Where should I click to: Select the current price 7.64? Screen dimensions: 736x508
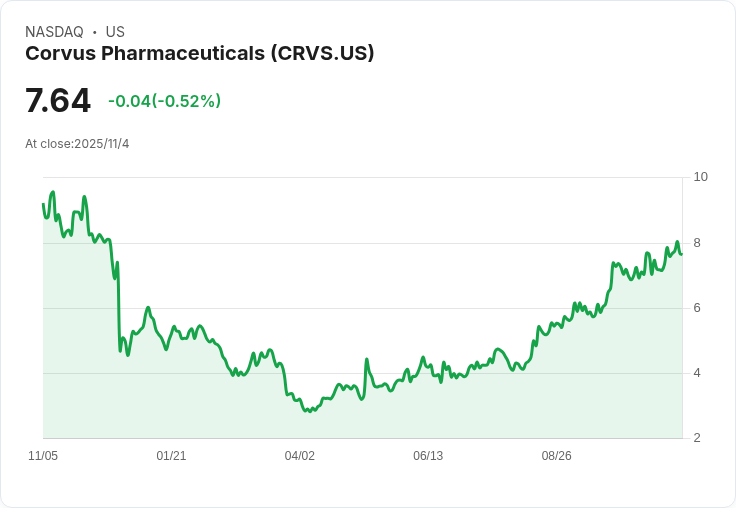(58, 100)
